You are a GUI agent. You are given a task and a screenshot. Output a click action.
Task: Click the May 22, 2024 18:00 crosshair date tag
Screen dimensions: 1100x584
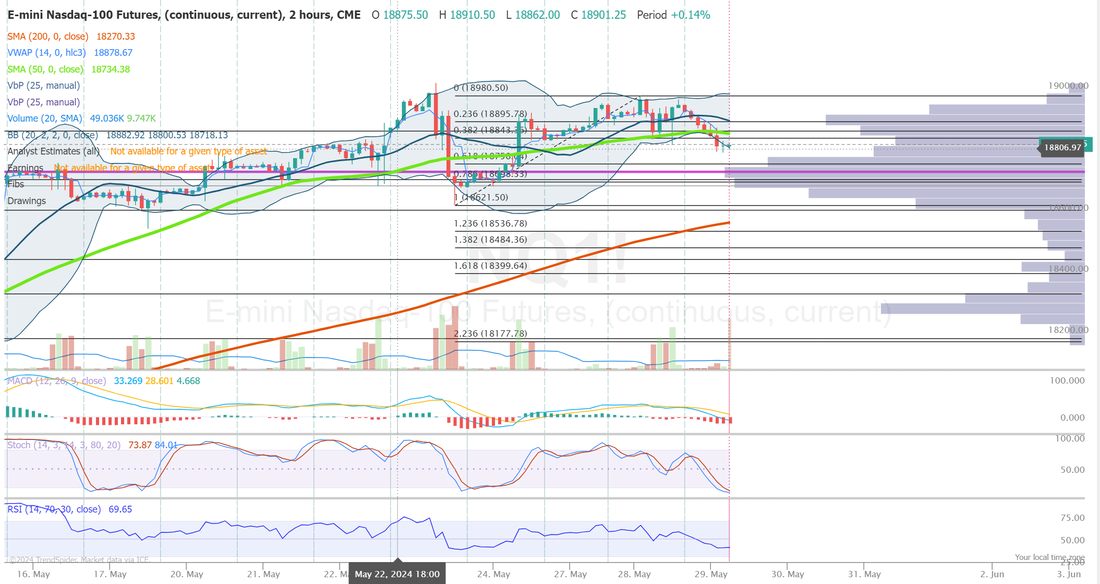pyautogui.click(x=397, y=574)
